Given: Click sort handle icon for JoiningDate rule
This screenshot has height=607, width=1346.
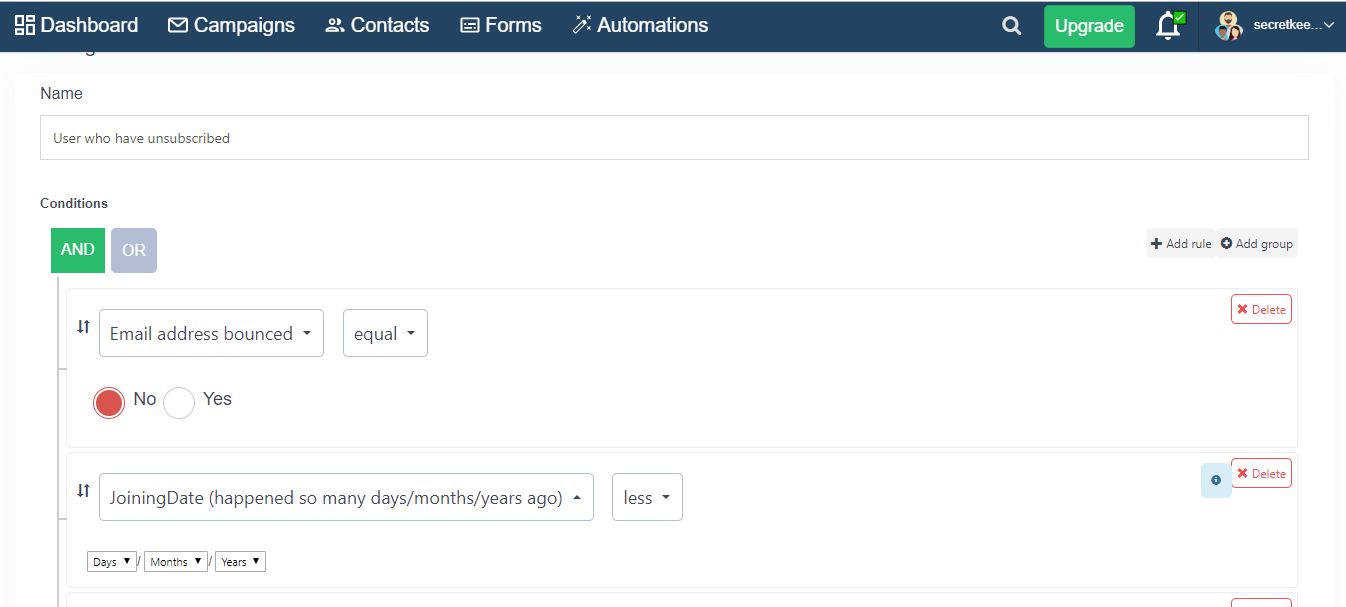Looking at the screenshot, I should click(84, 490).
